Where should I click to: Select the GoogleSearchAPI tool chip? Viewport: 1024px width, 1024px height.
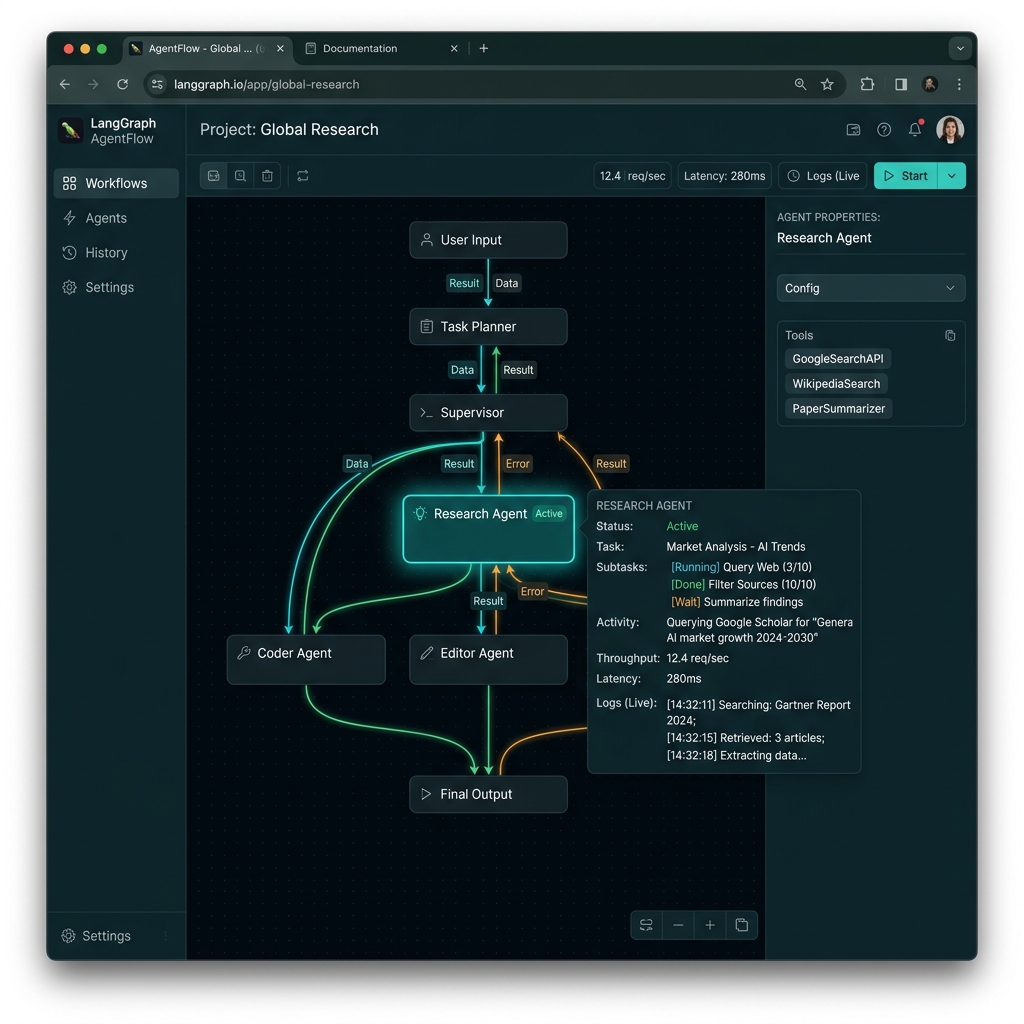[x=838, y=359]
